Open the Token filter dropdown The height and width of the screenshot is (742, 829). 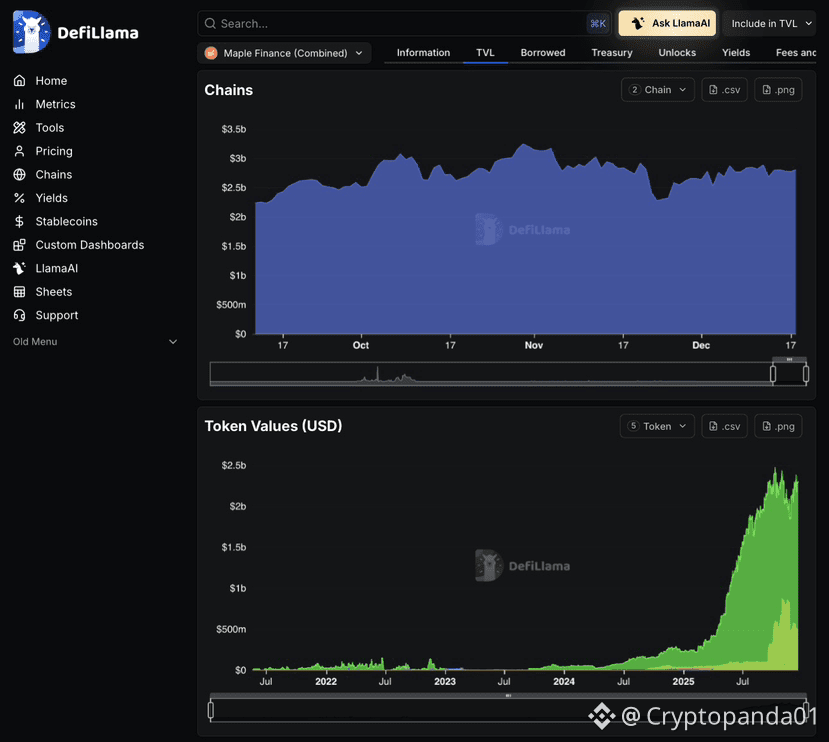657,426
